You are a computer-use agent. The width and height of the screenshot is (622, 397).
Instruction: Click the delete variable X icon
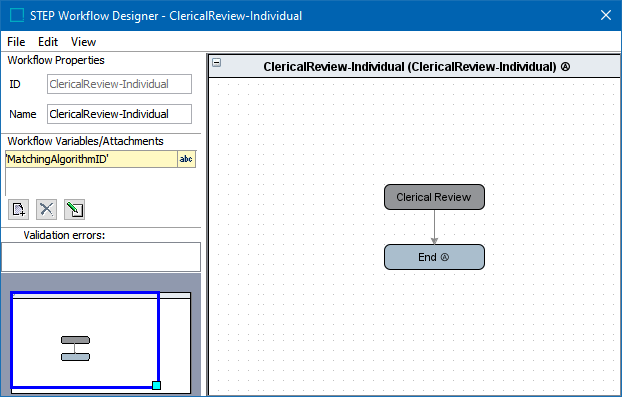(x=46, y=209)
